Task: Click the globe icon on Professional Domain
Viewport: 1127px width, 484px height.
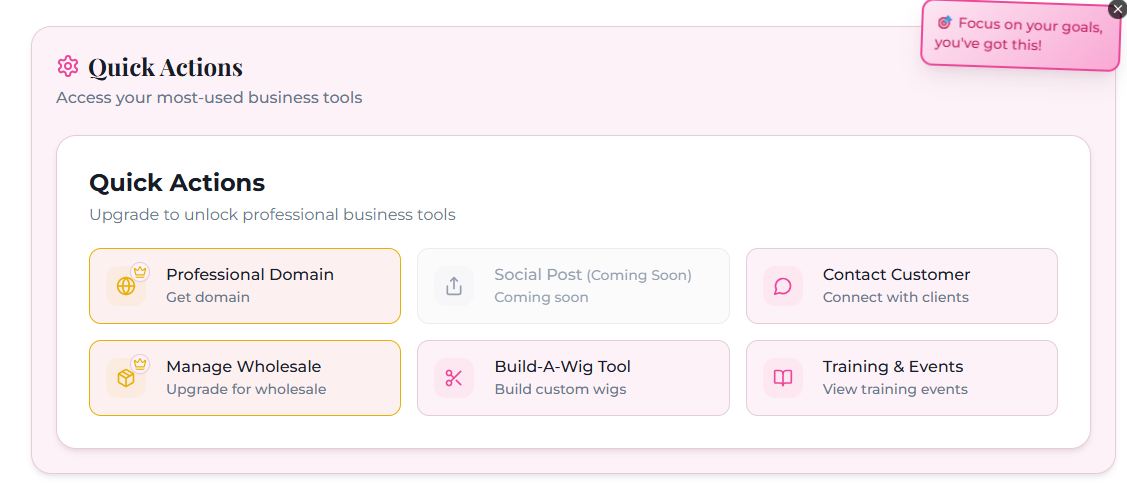Action: (x=126, y=287)
